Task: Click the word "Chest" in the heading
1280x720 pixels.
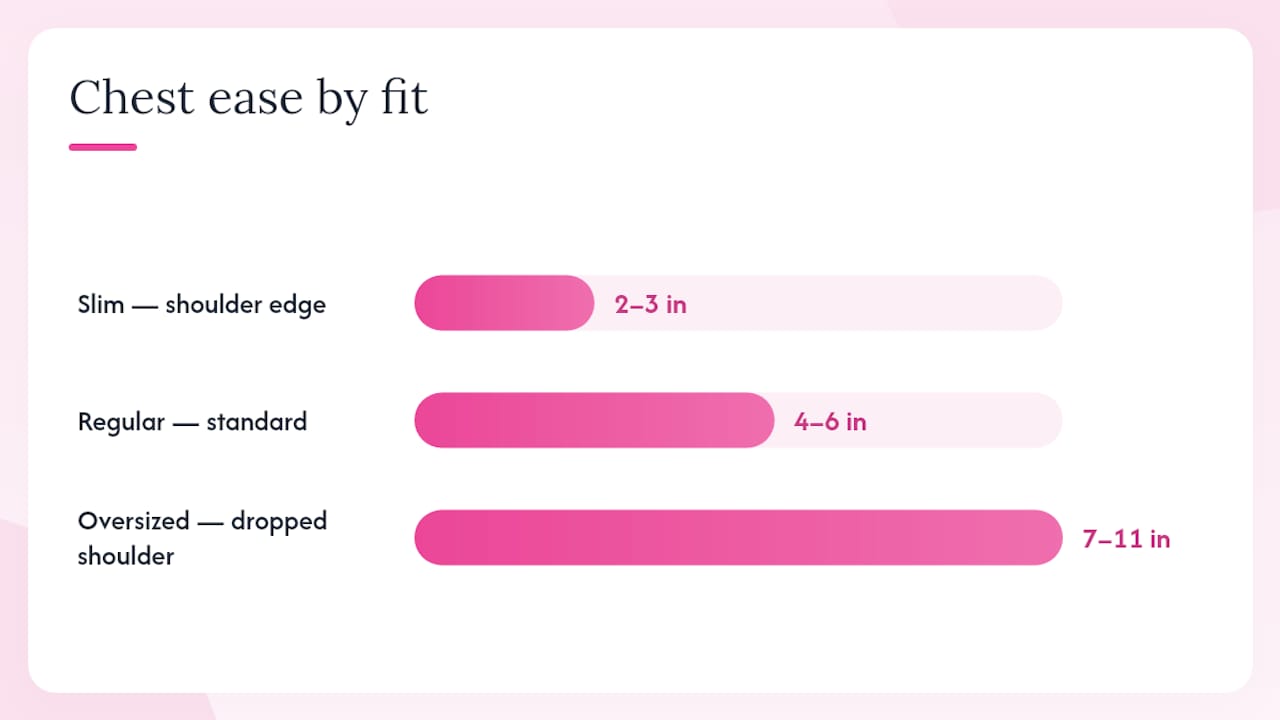Action: coord(132,98)
